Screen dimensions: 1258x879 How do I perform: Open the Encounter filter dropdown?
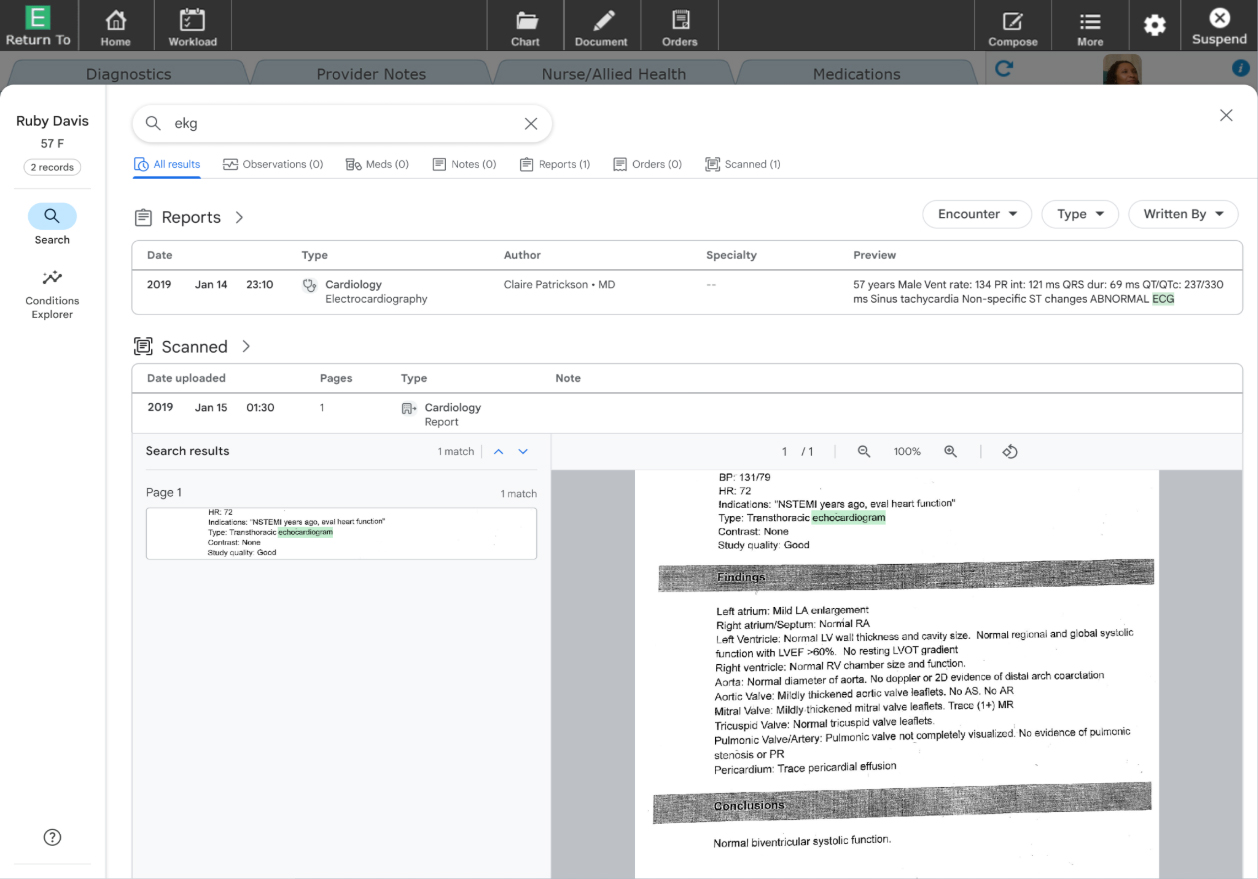click(977, 214)
